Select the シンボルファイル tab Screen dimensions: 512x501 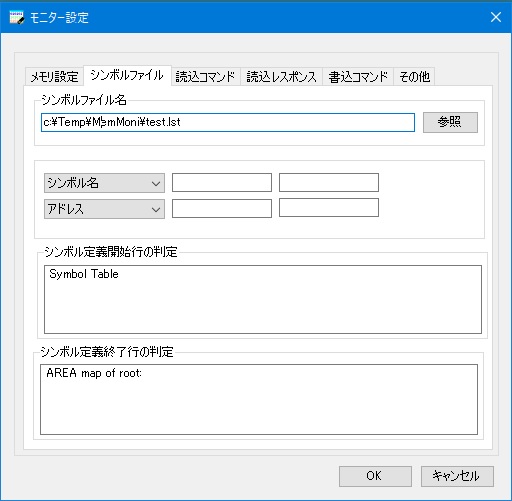[x=127, y=75]
